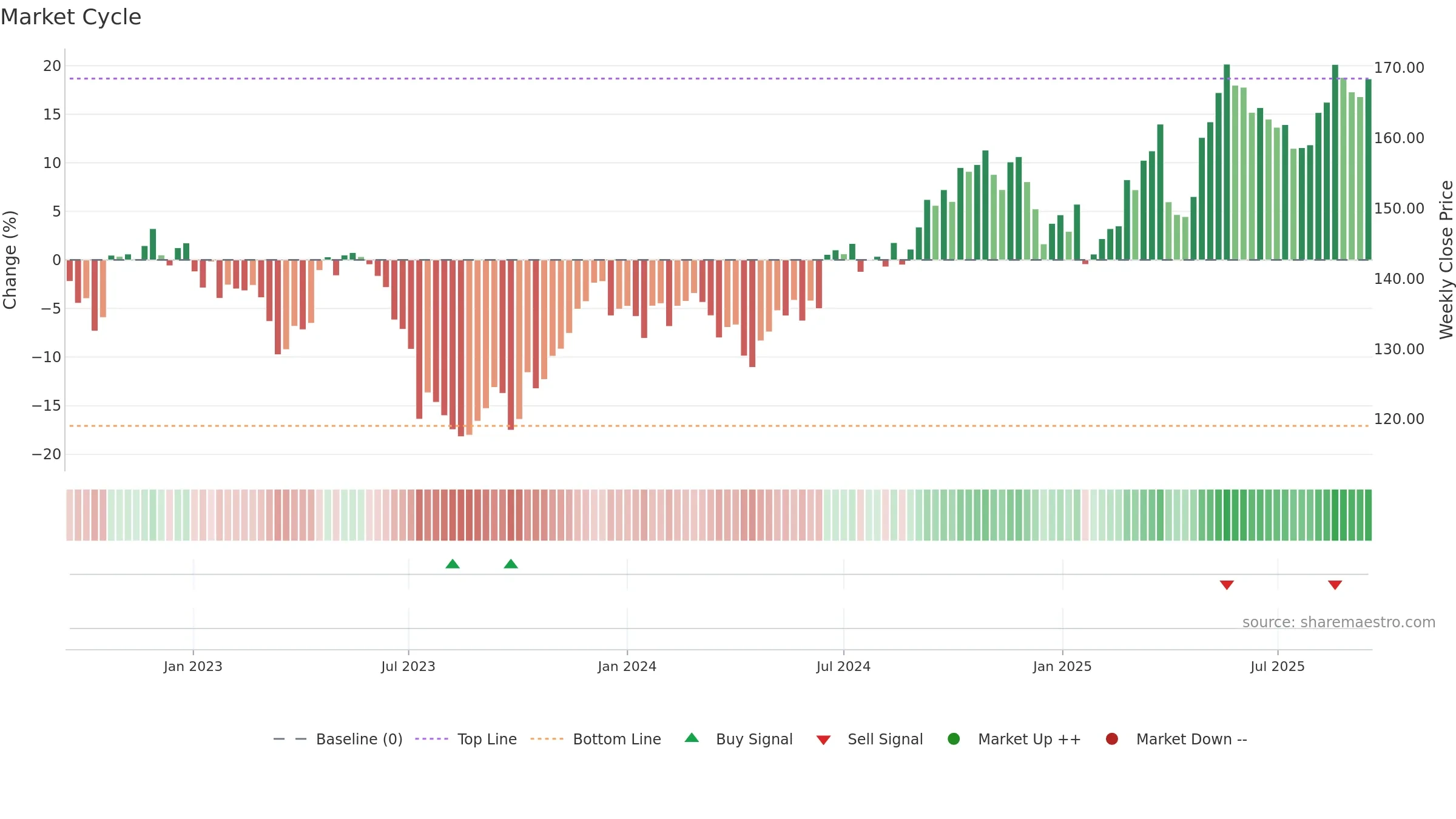Click the 120.00 price axis label
The height and width of the screenshot is (819, 1456).
[x=1399, y=419]
